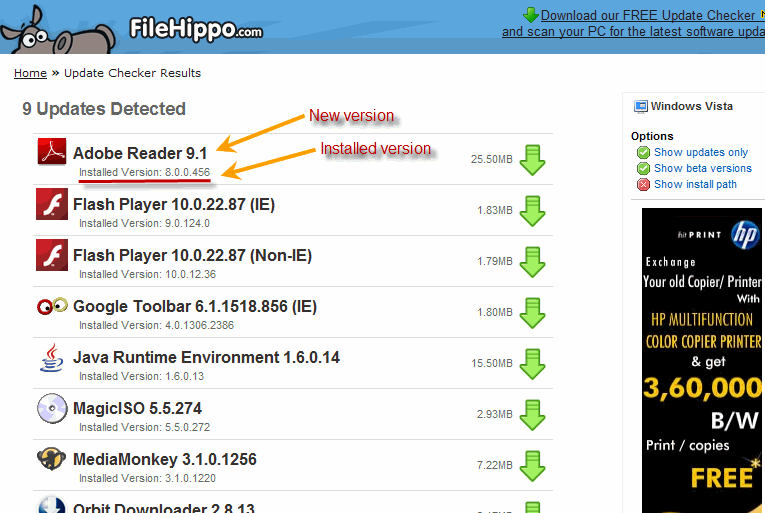Click the 'Options' heading in sidebar

[652, 136]
